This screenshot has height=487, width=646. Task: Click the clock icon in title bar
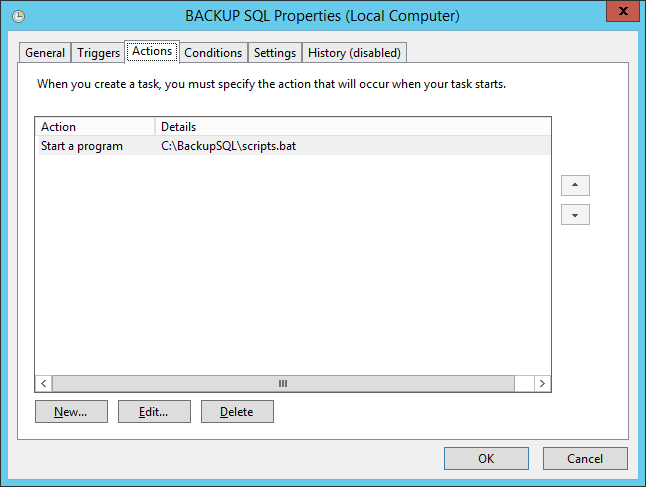pyautogui.click(x=18, y=17)
